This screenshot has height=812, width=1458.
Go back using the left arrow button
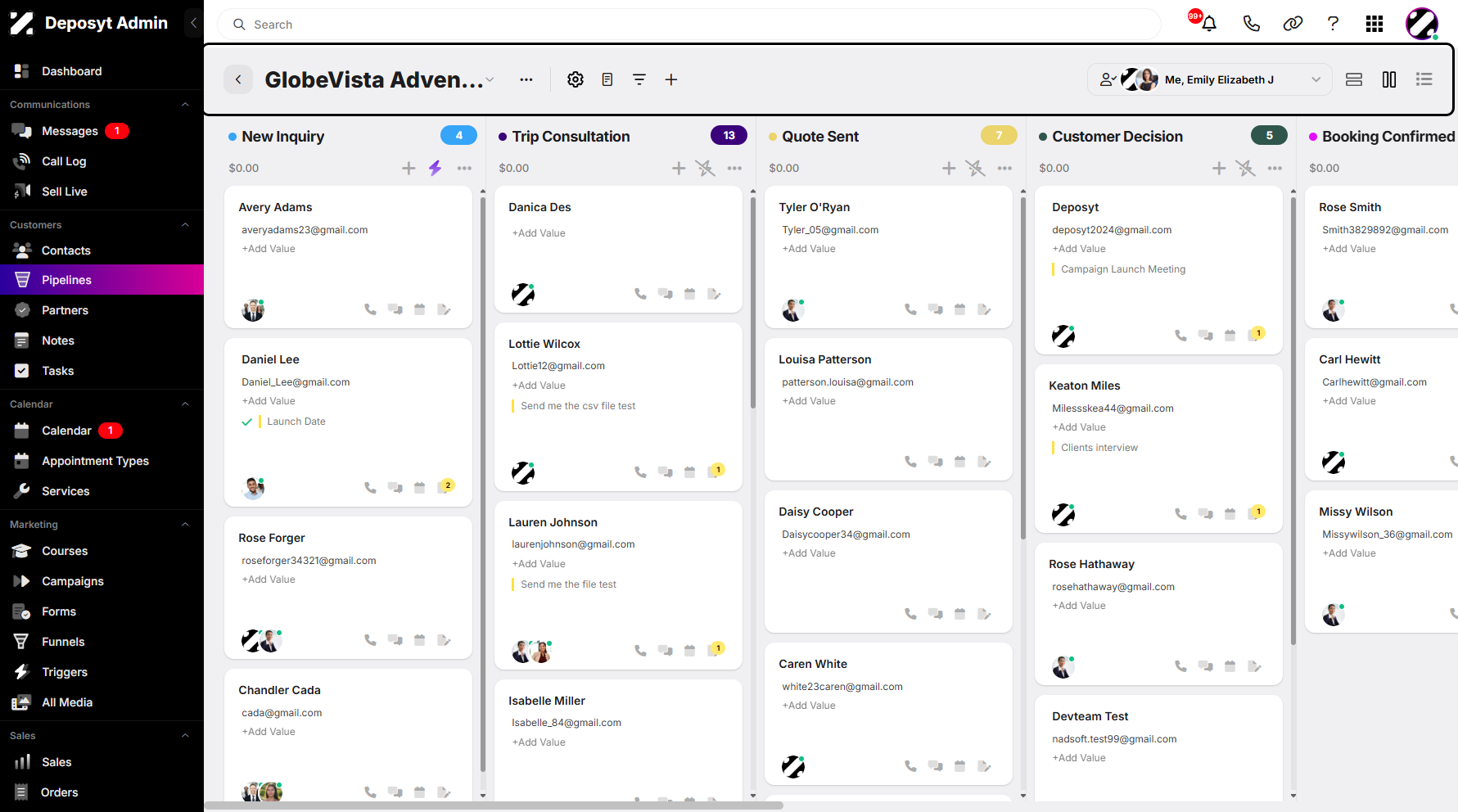pos(238,79)
